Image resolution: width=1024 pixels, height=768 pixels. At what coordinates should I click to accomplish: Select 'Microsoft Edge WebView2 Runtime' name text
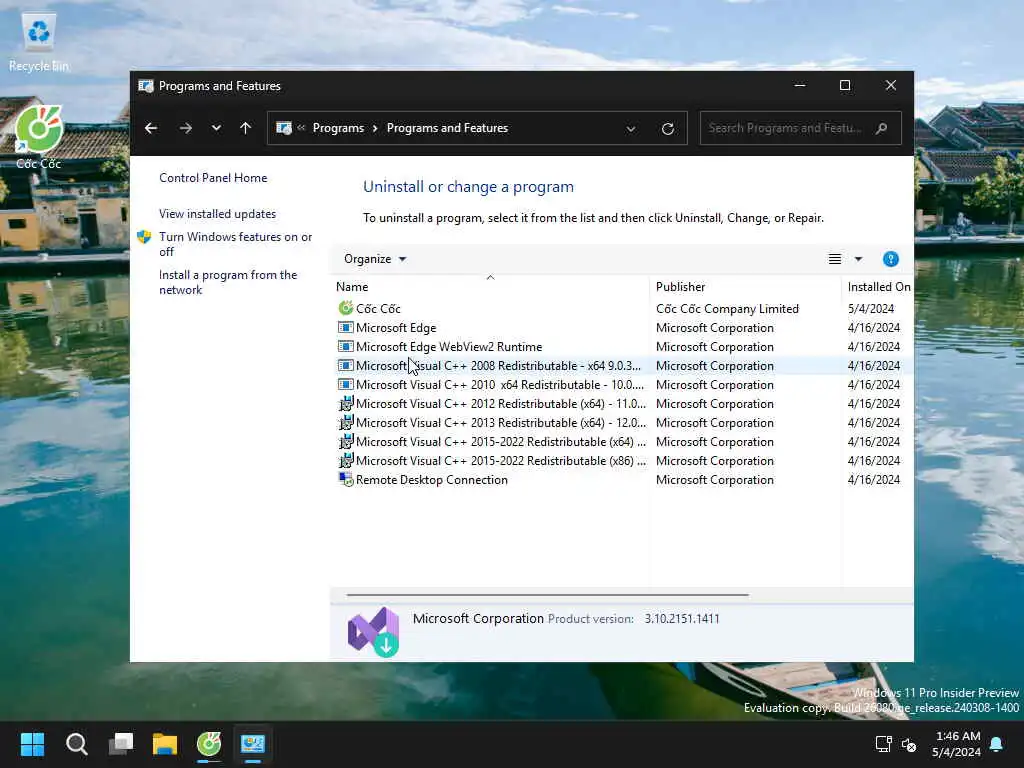[449, 347]
